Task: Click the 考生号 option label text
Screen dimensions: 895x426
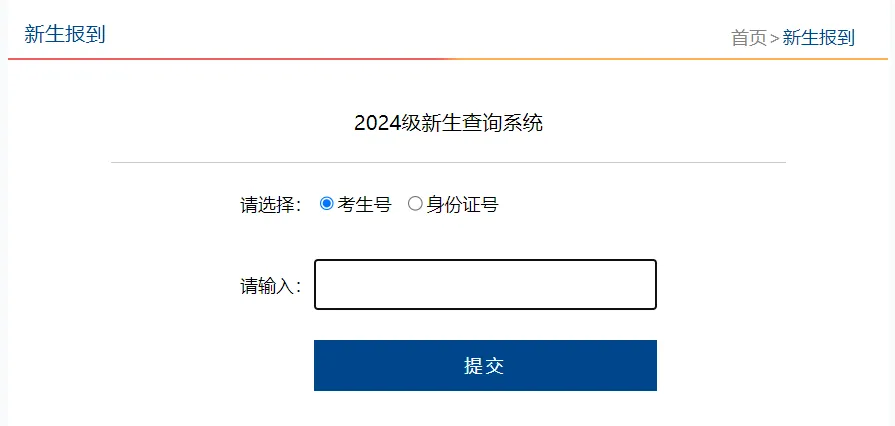Action: pyautogui.click(x=364, y=204)
